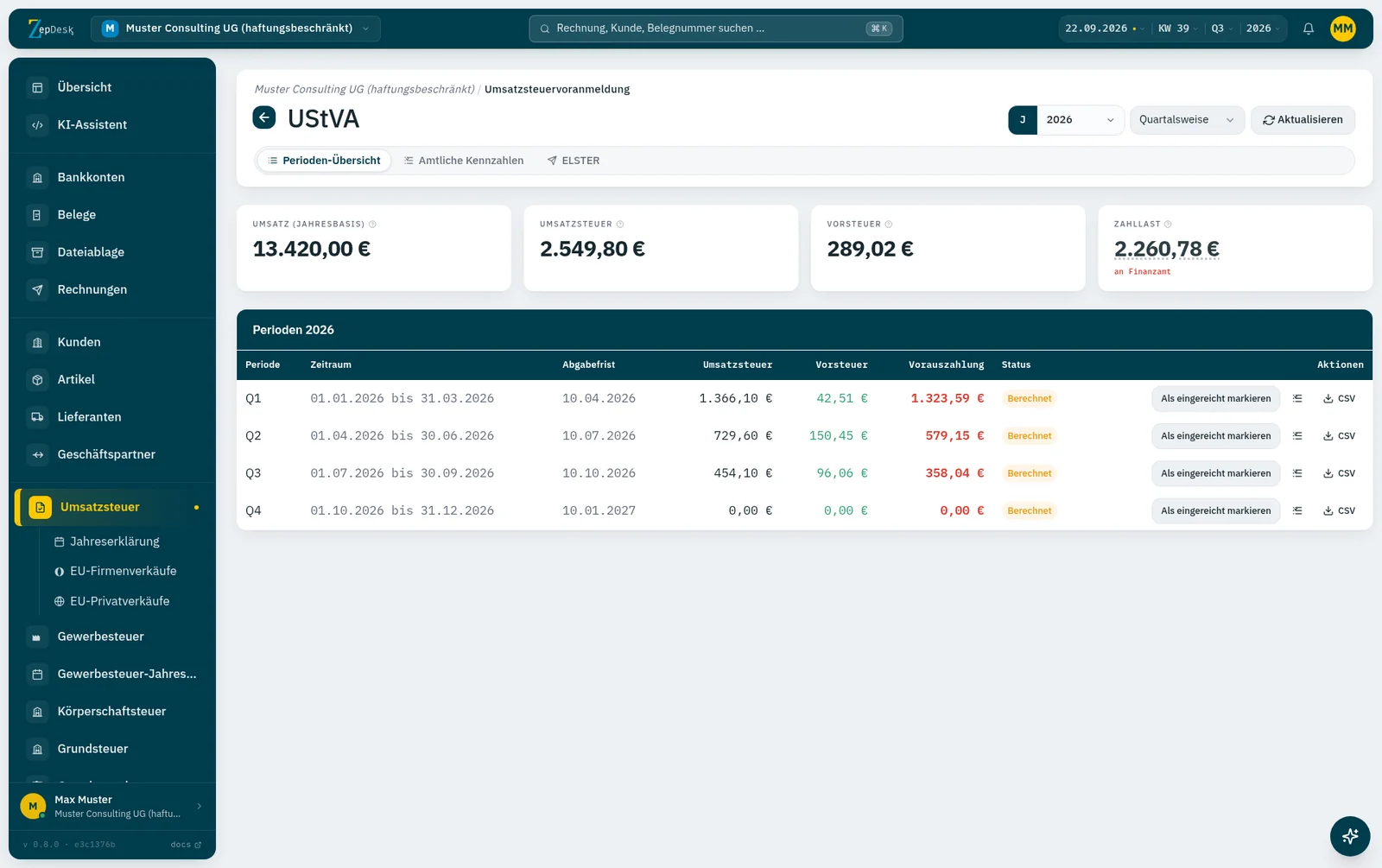Click the Aktualisieren button
This screenshot has height=868, width=1382.
pos(1303,120)
